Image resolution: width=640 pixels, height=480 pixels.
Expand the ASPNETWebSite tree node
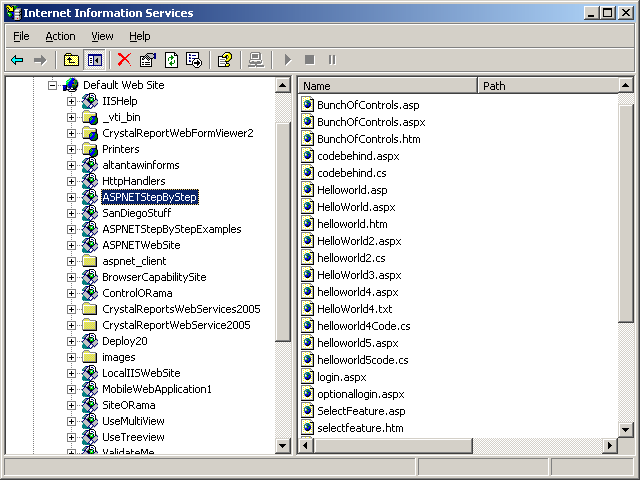pos(72,245)
